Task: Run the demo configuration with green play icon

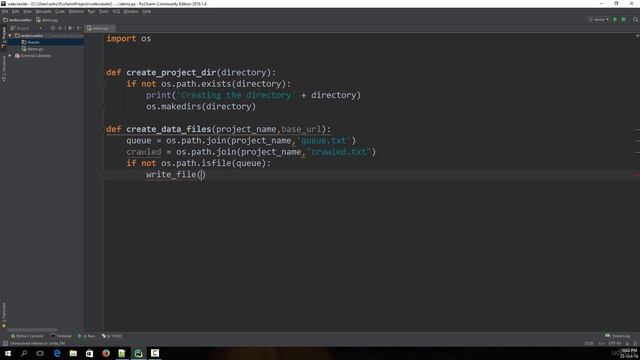Action: (615, 20)
